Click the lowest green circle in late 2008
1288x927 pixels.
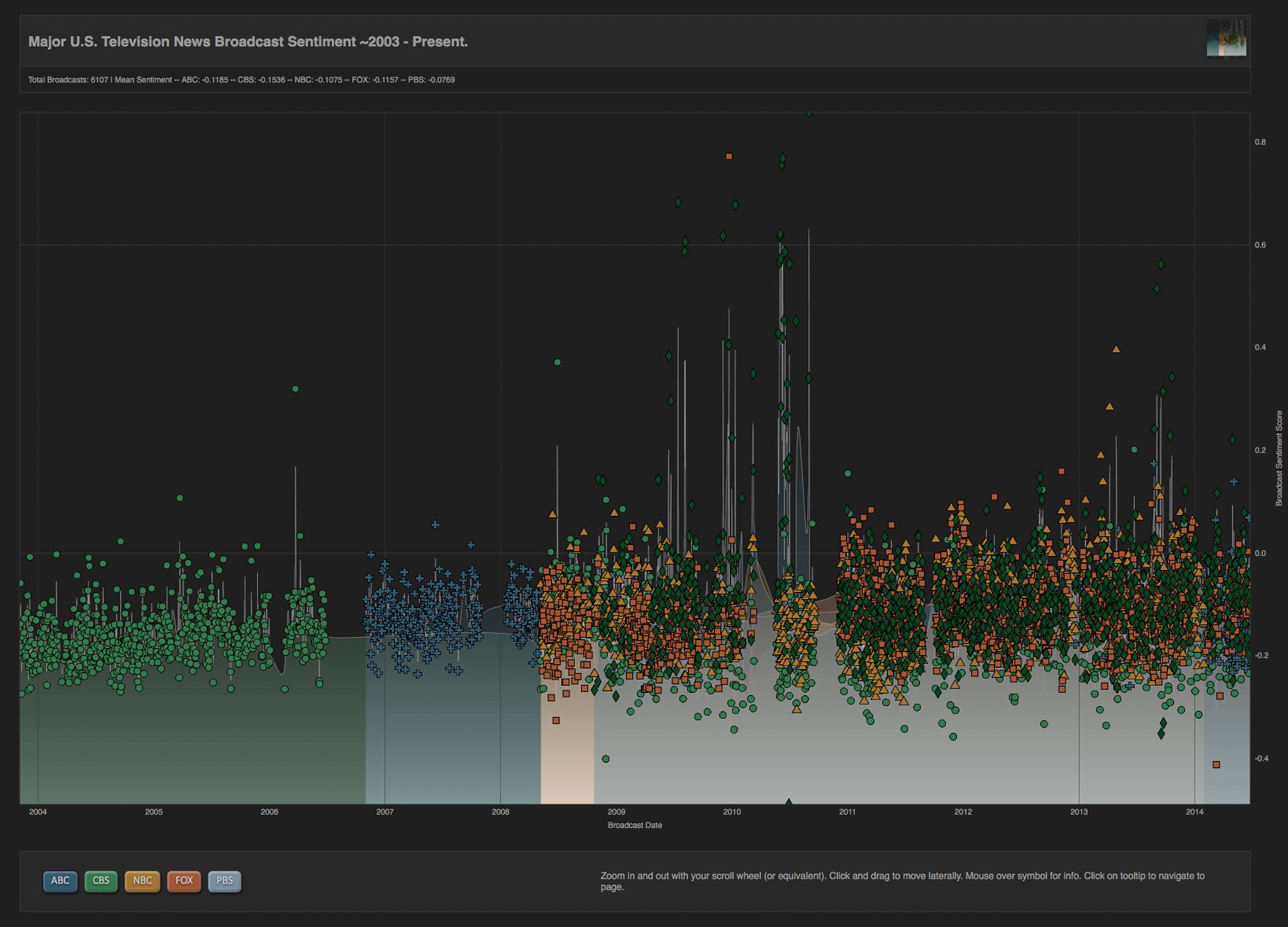point(606,759)
